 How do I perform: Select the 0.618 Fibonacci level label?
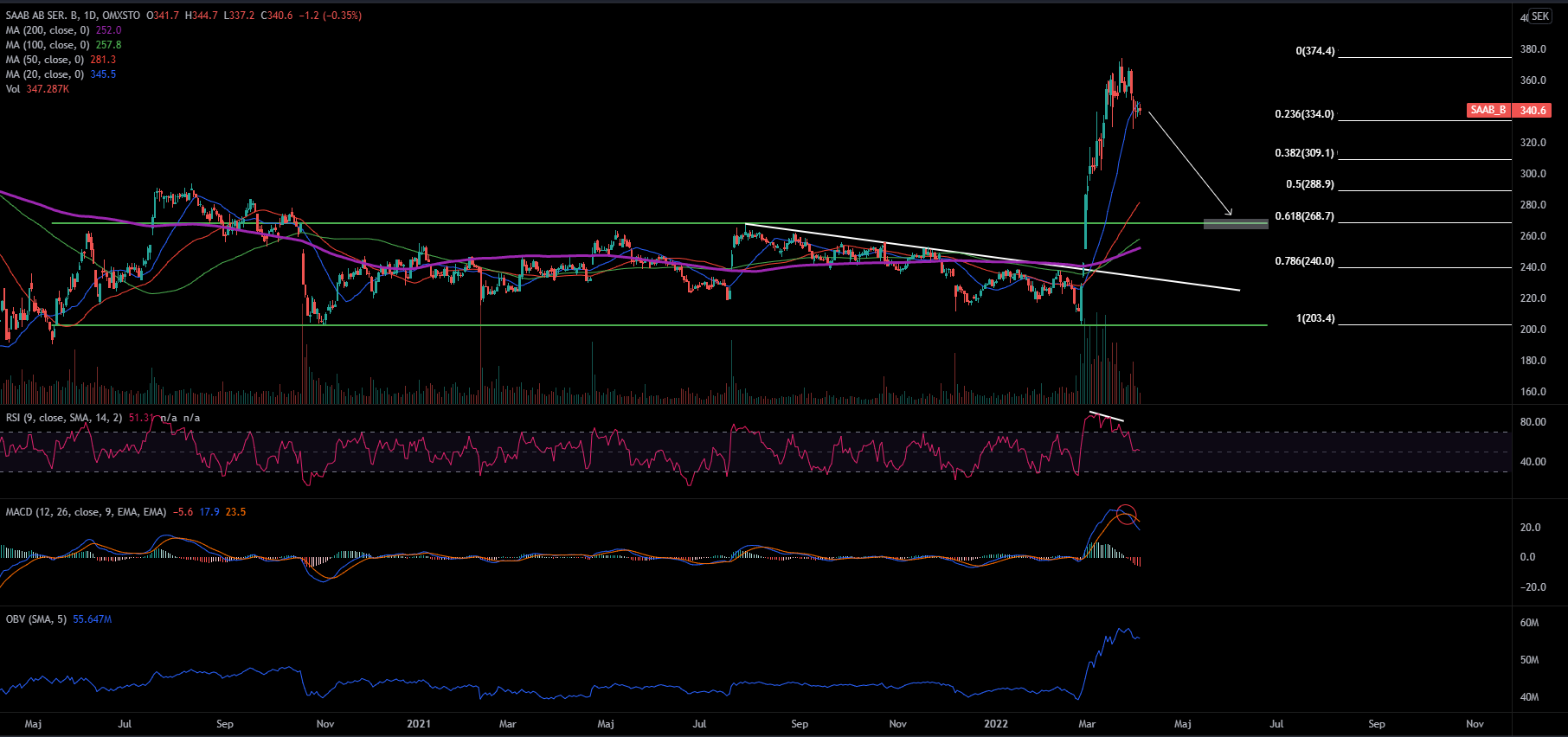tap(1304, 216)
